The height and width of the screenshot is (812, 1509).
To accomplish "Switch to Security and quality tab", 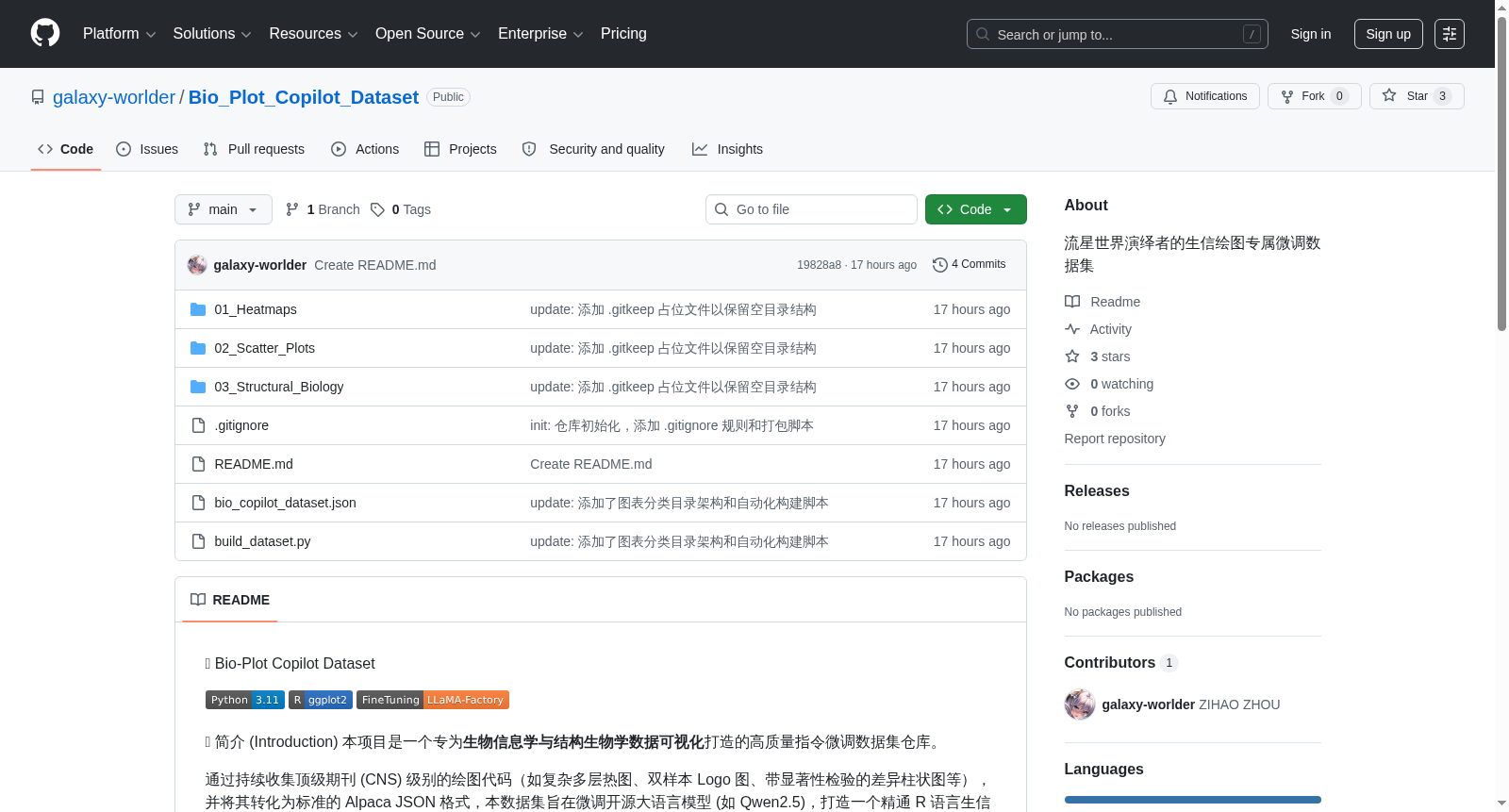I will [593, 149].
